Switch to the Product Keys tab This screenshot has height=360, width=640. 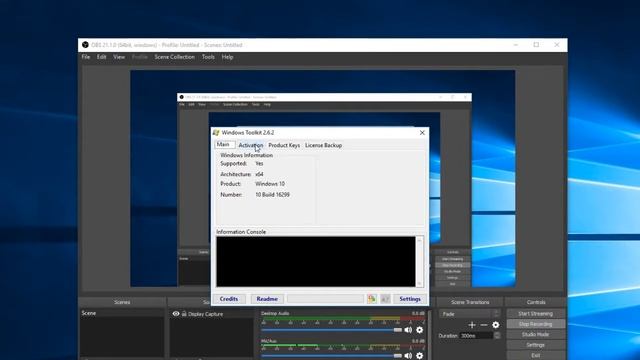[284, 145]
